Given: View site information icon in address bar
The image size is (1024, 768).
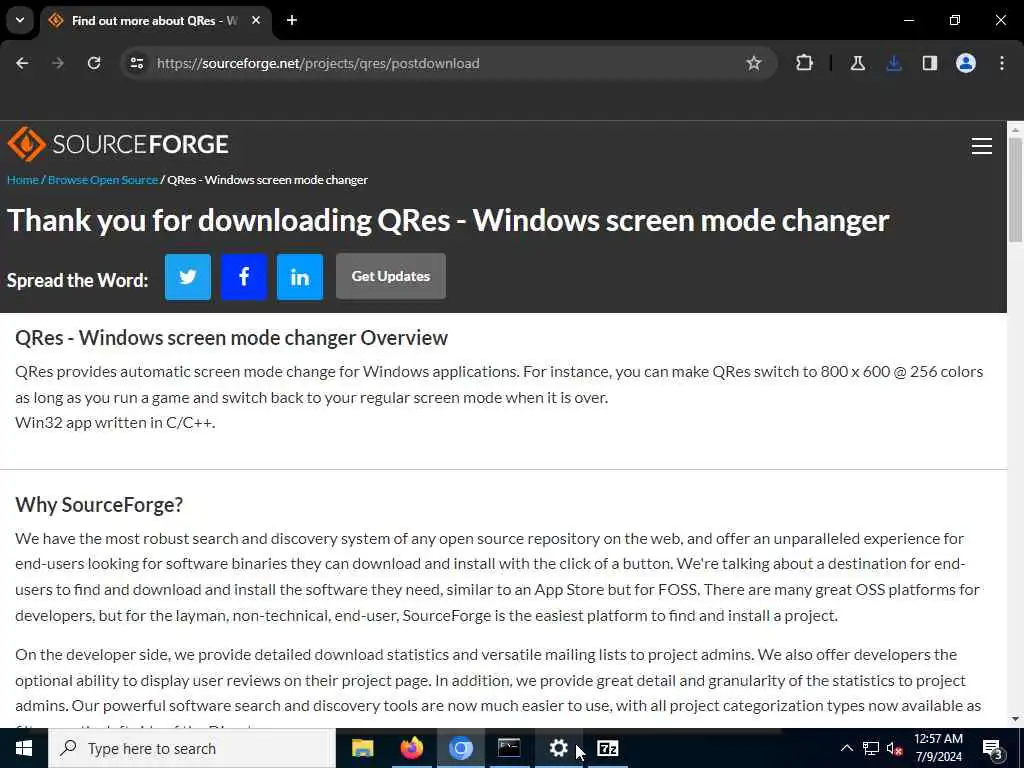Looking at the screenshot, I should tap(136, 63).
